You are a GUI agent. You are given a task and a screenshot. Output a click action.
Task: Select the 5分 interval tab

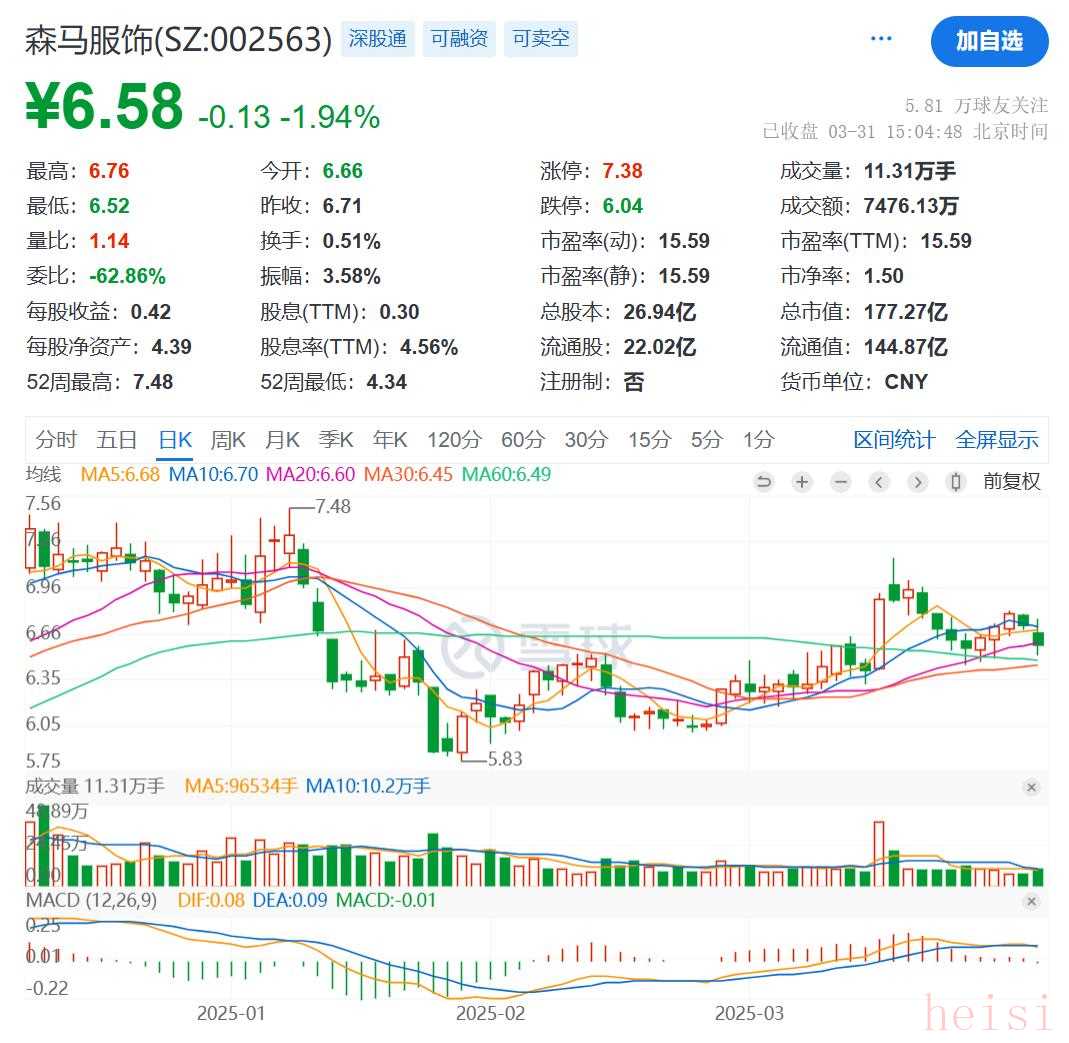[706, 440]
